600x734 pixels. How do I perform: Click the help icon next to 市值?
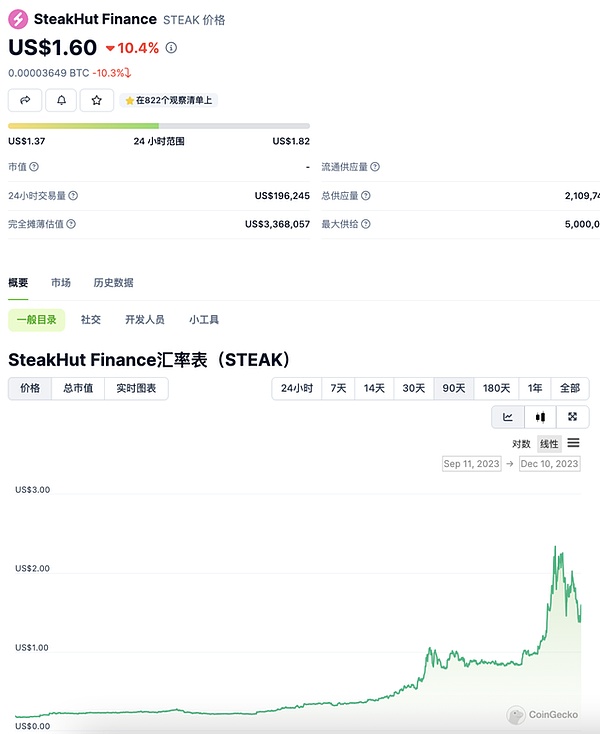(34, 167)
